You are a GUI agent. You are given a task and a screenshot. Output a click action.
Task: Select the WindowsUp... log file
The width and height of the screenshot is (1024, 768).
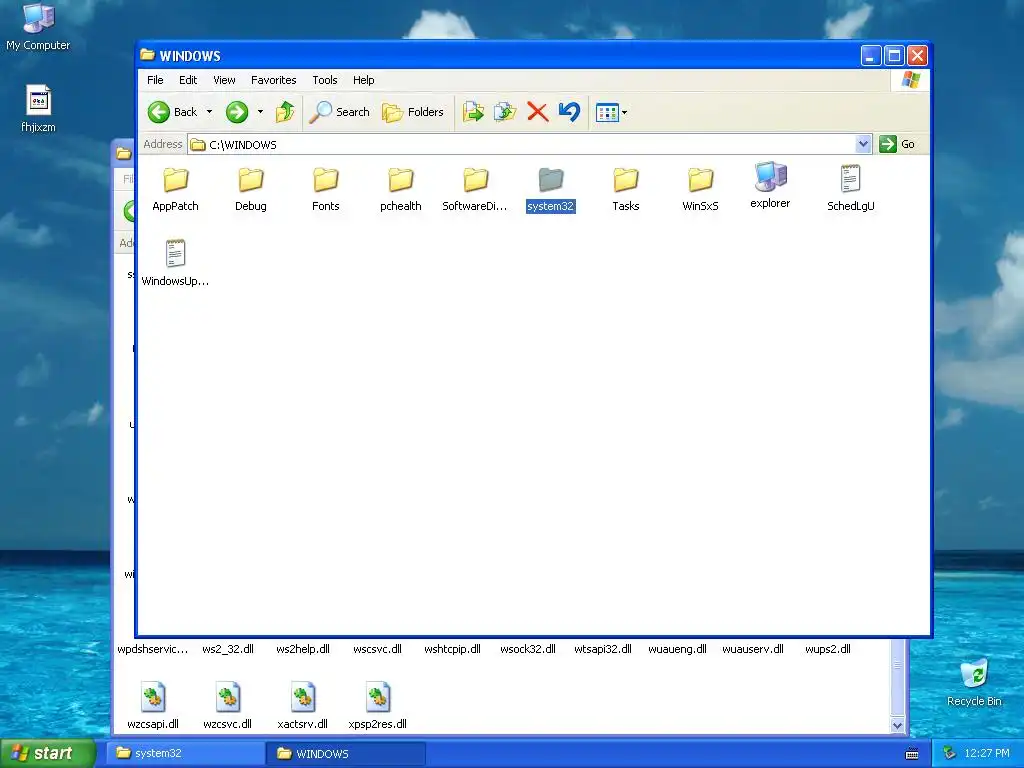click(175, 263)
